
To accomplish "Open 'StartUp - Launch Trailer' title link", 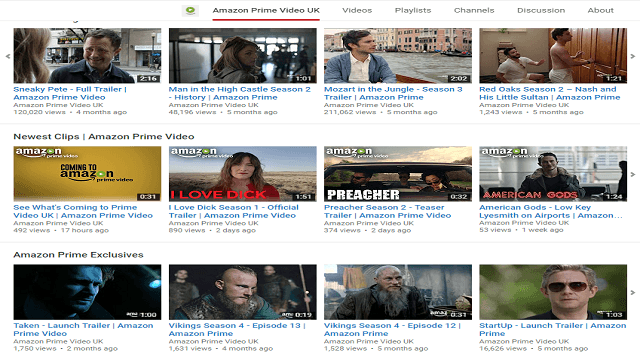I will [553, 329].
